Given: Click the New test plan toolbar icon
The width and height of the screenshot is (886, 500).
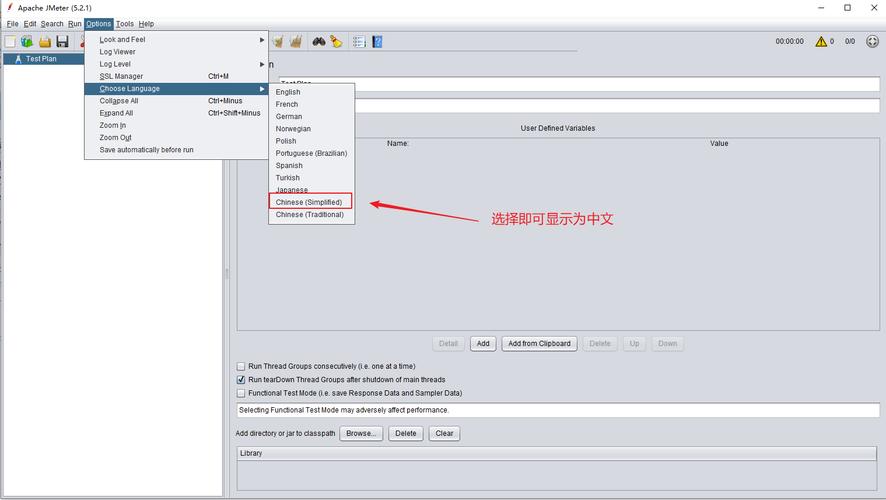Looking at the screenshot, I should point(10,41).
